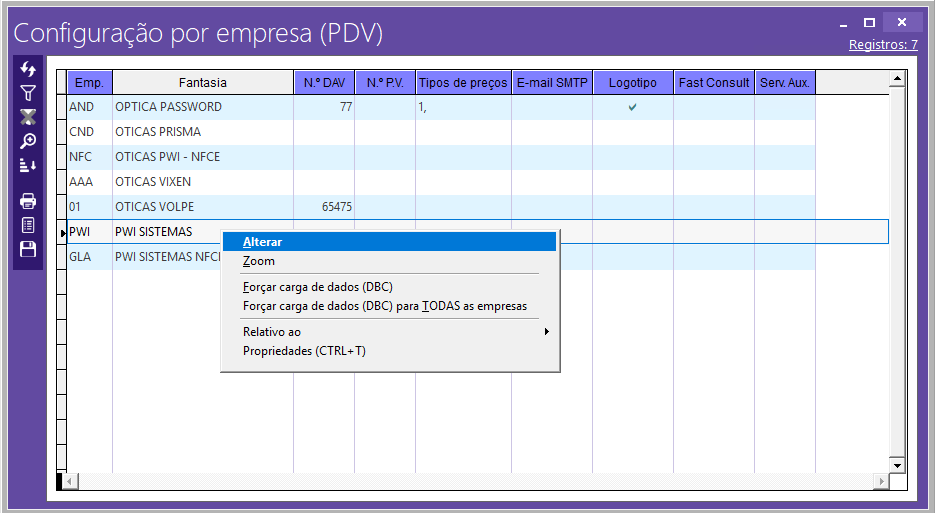Open the magnifier search tool
935x513 pixels.
click(28, 141)
